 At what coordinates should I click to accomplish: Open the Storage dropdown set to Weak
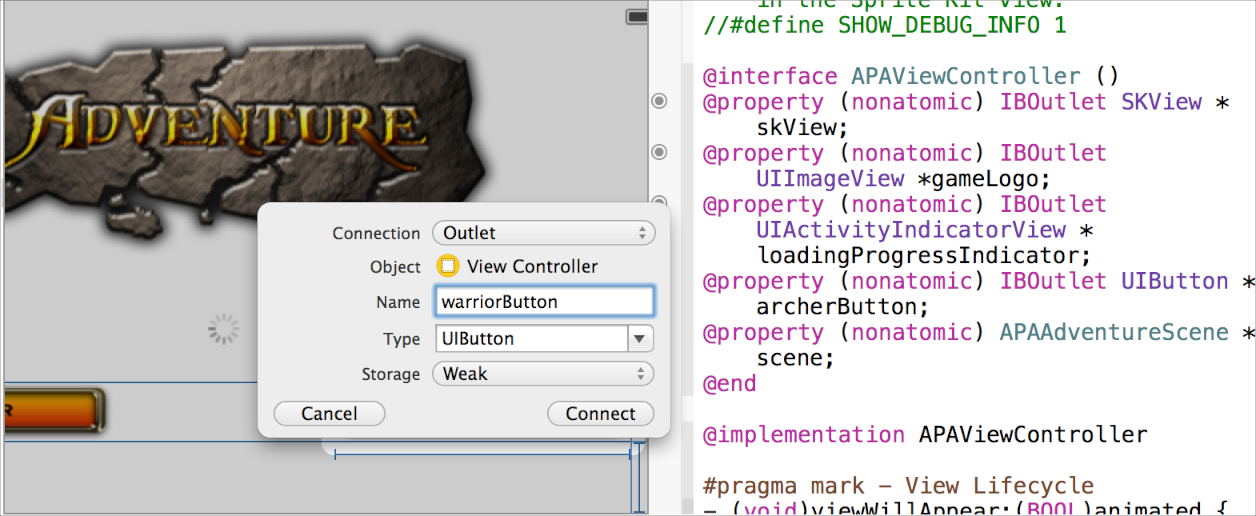pos(544,374)
